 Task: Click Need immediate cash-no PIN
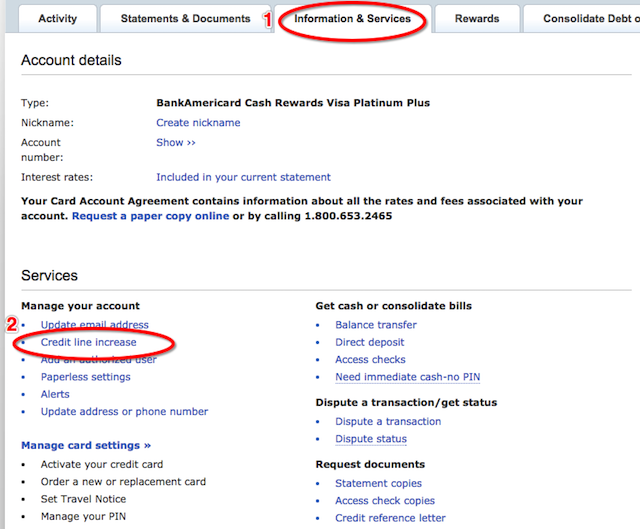408,377
